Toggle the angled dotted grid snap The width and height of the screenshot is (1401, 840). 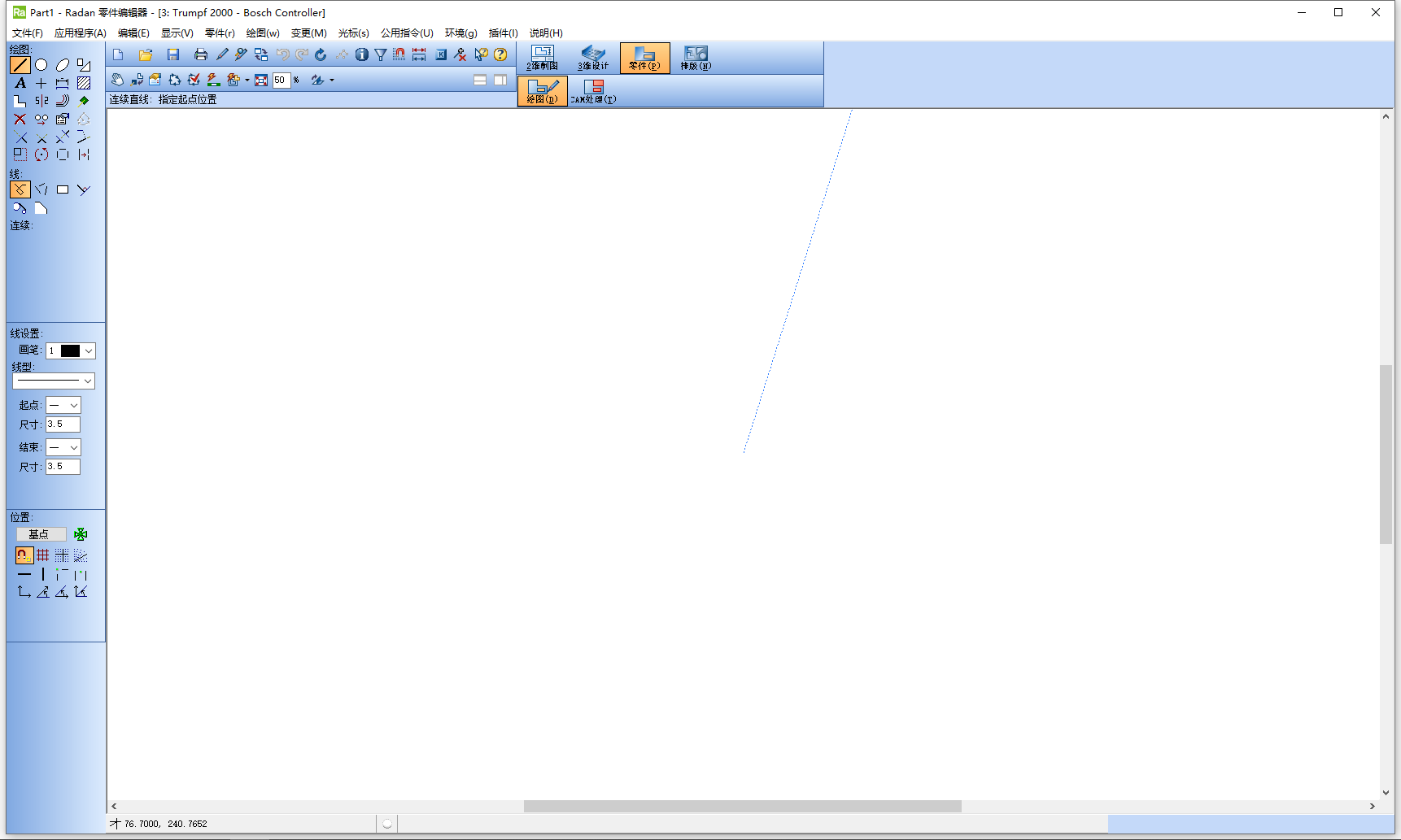coord(81,555)
